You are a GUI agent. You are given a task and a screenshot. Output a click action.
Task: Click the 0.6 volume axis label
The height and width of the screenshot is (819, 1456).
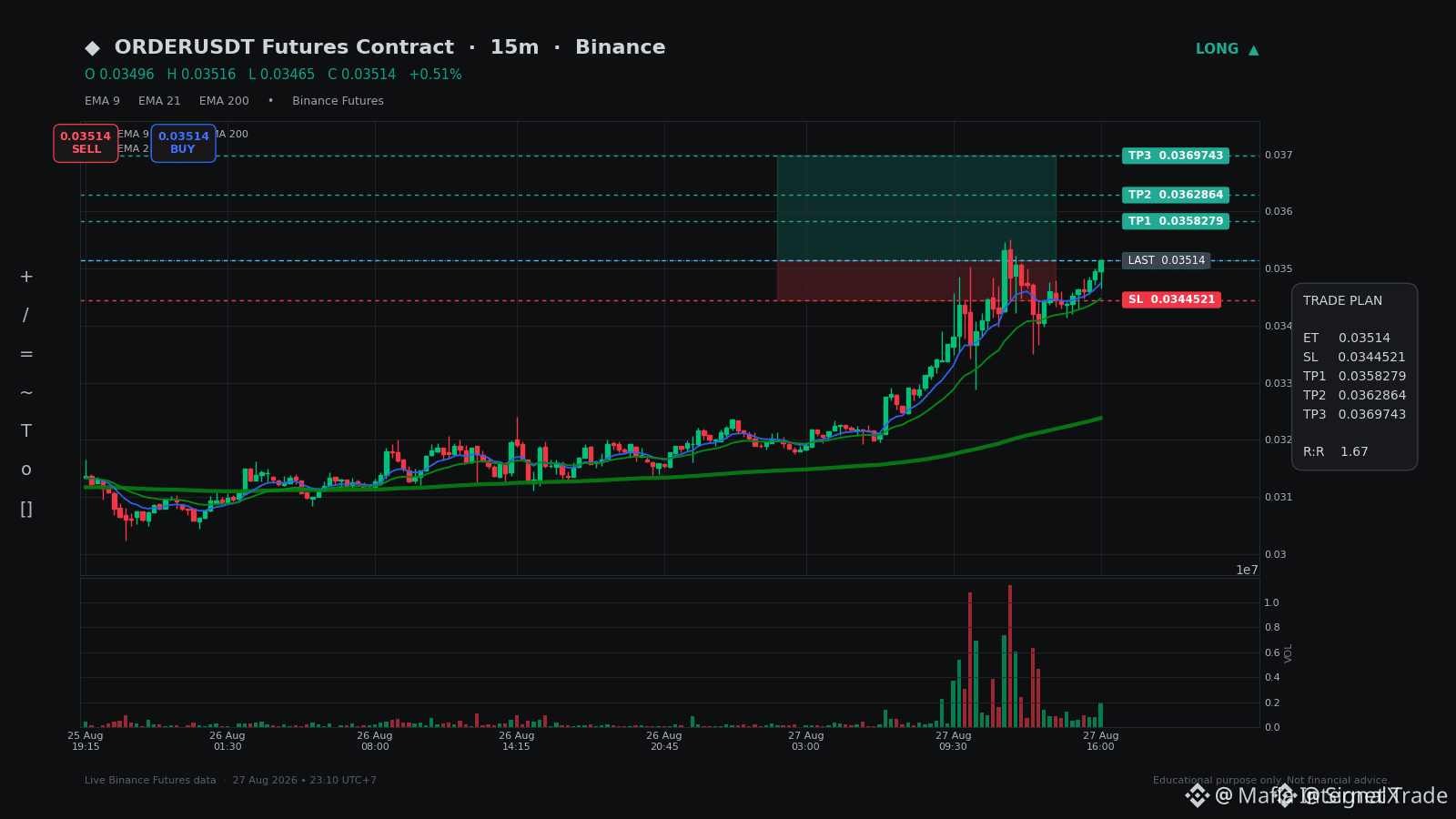(1272, 653)
